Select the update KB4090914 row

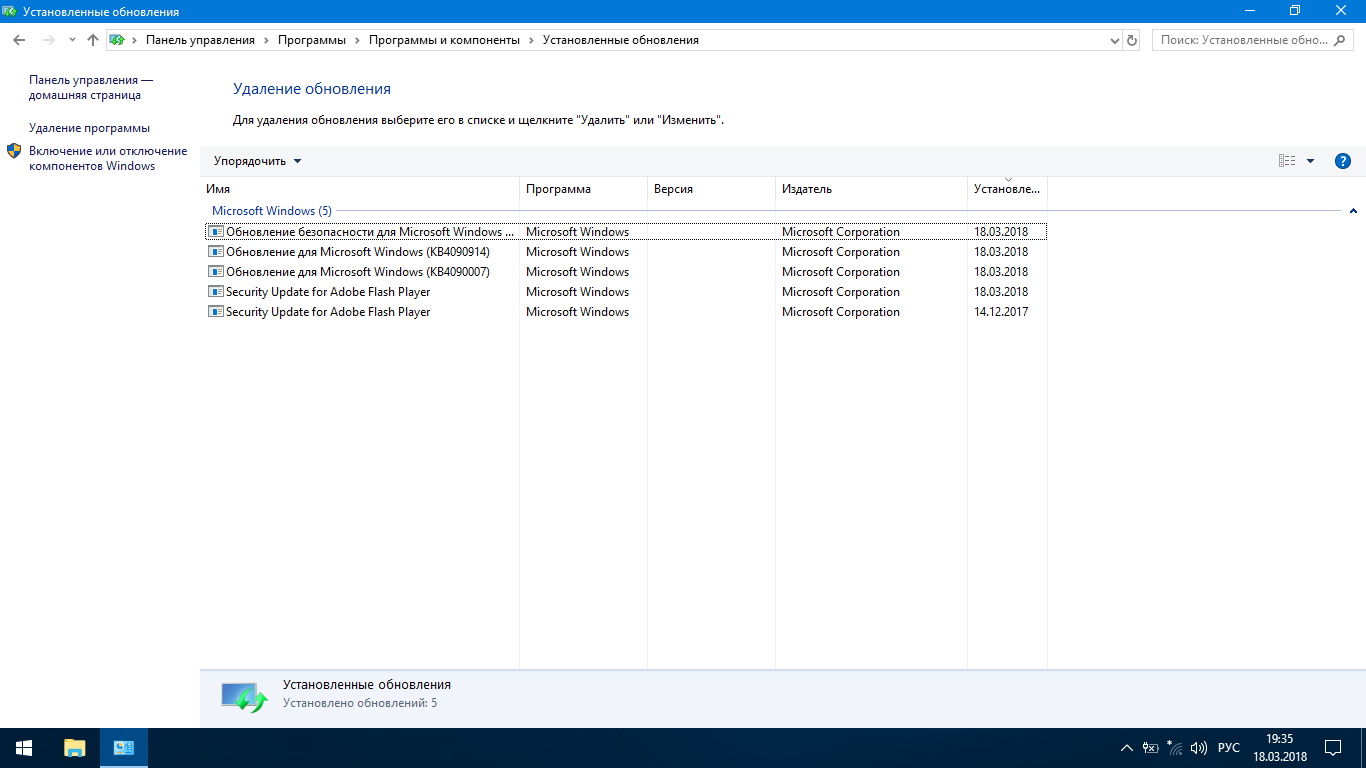click(x=626, y=252)
